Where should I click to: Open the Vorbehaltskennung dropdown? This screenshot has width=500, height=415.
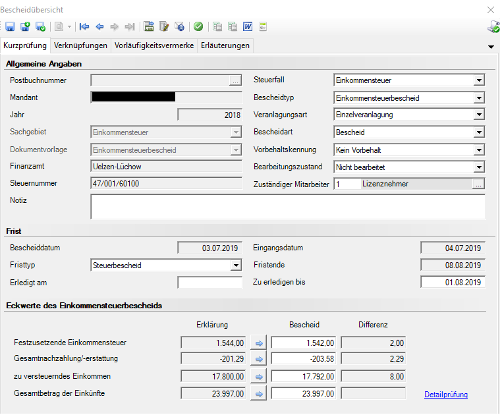click(479, 150)
